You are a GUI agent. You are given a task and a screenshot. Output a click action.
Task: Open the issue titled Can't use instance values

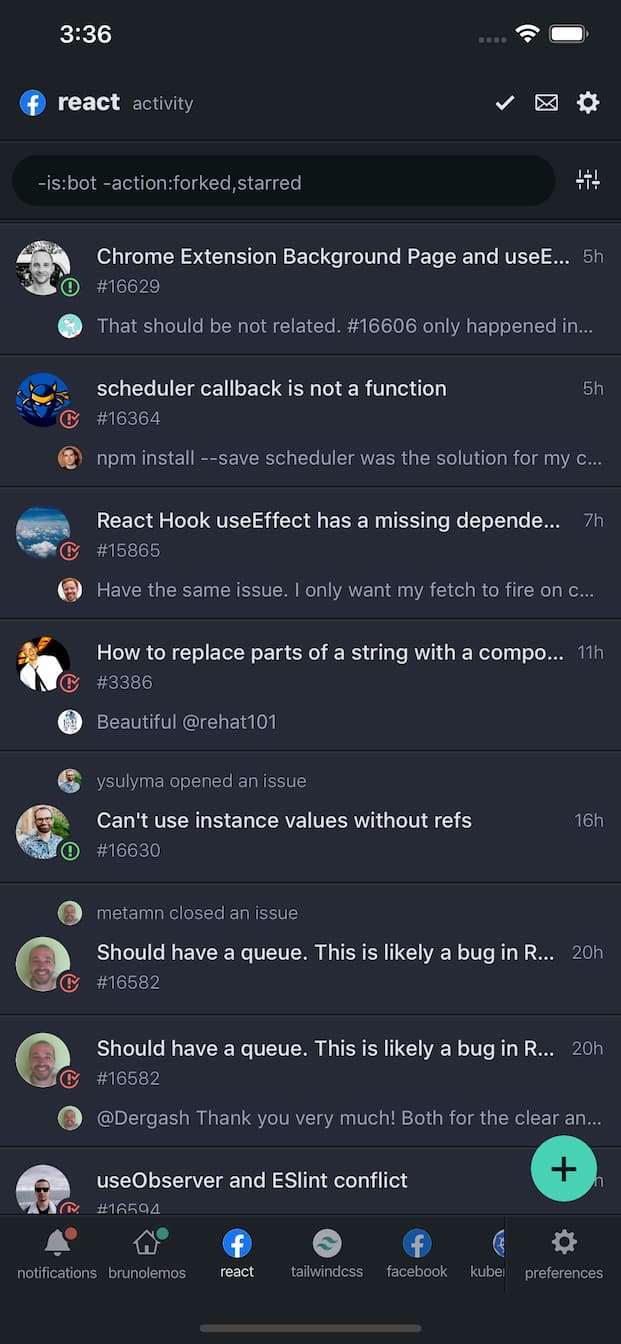tap(283, 820)
